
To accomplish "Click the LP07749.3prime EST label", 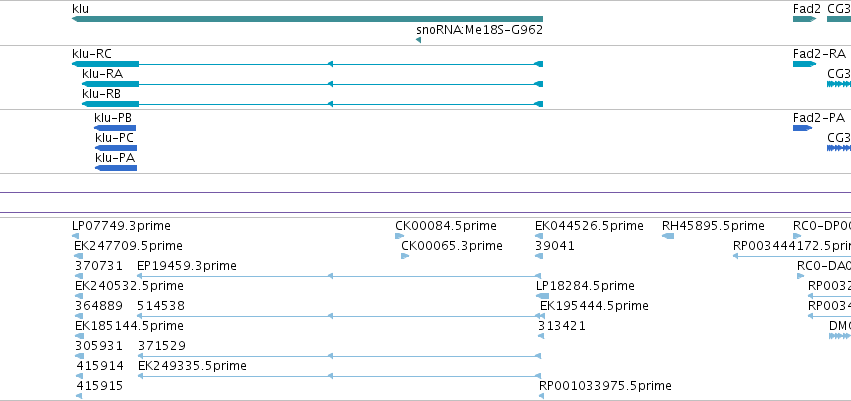I will pos(121,226).
